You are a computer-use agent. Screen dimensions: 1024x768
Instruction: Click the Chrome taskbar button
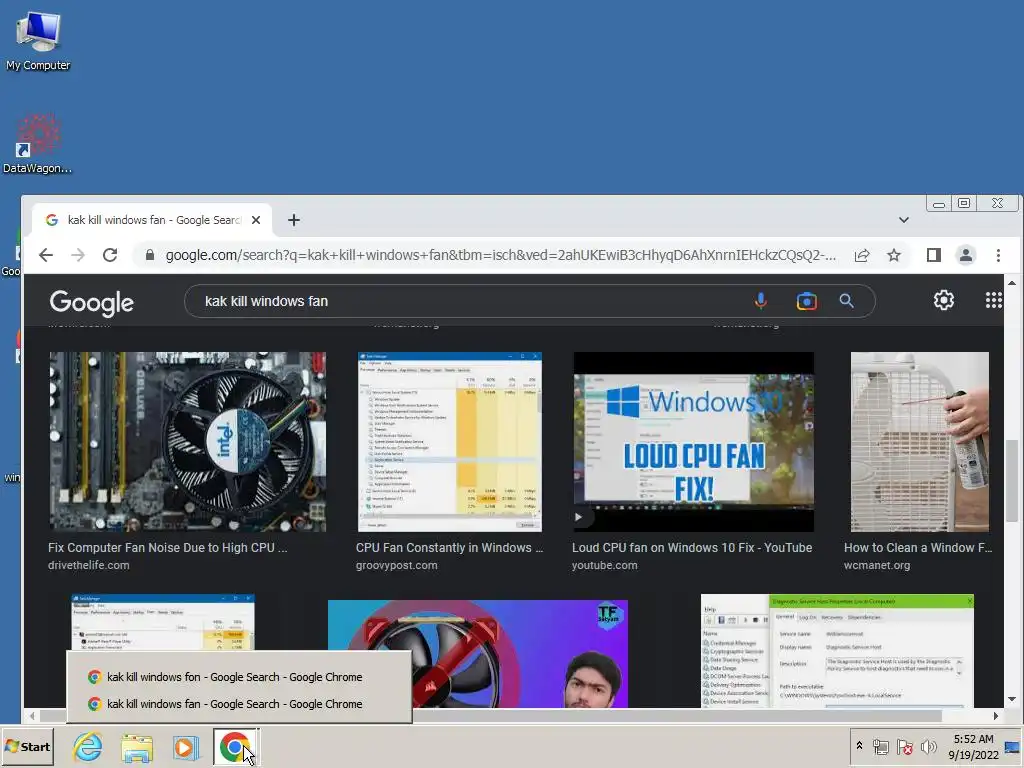coord(235,747)
